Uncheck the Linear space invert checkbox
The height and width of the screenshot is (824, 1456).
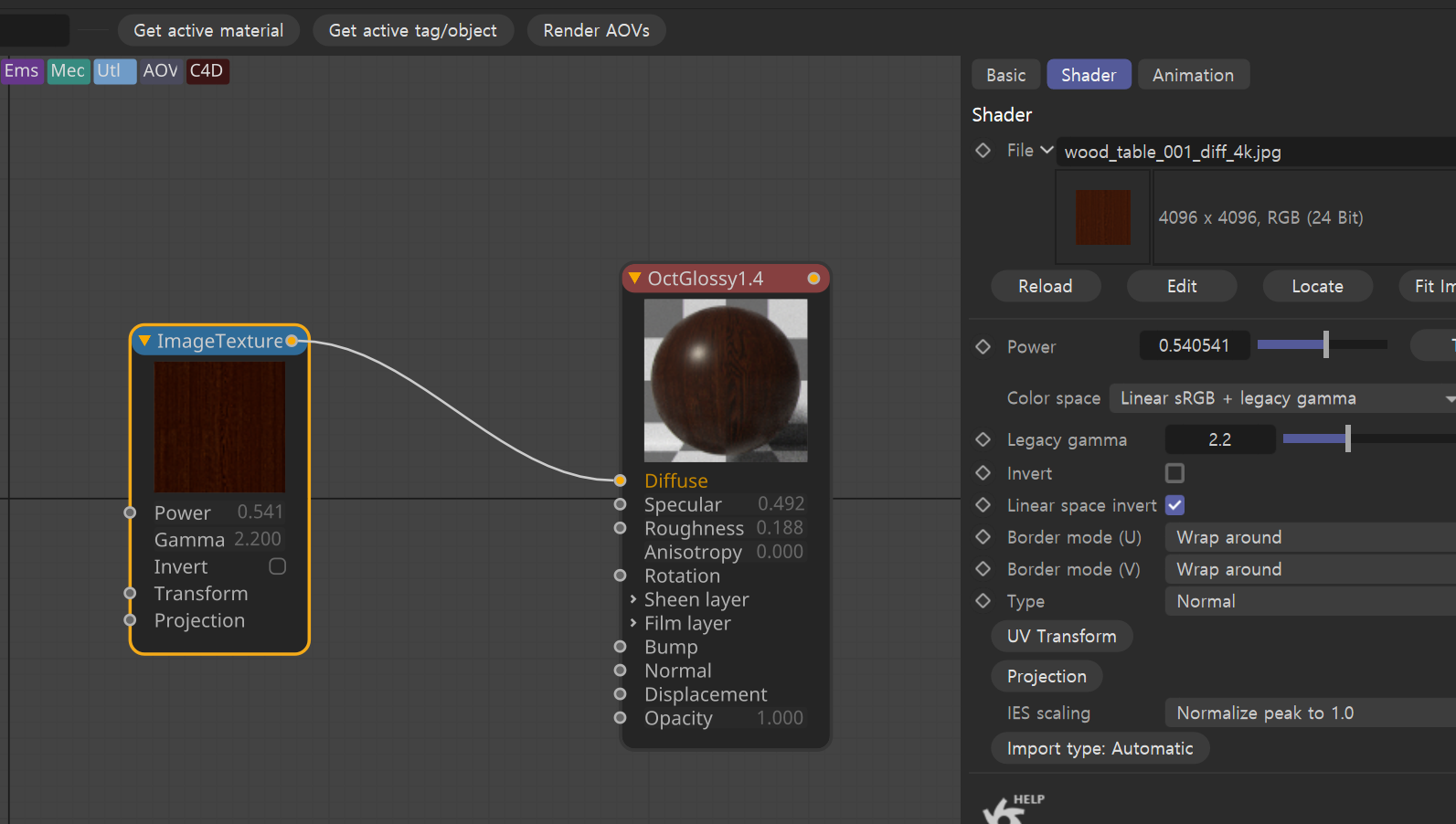pos(1174,505)
